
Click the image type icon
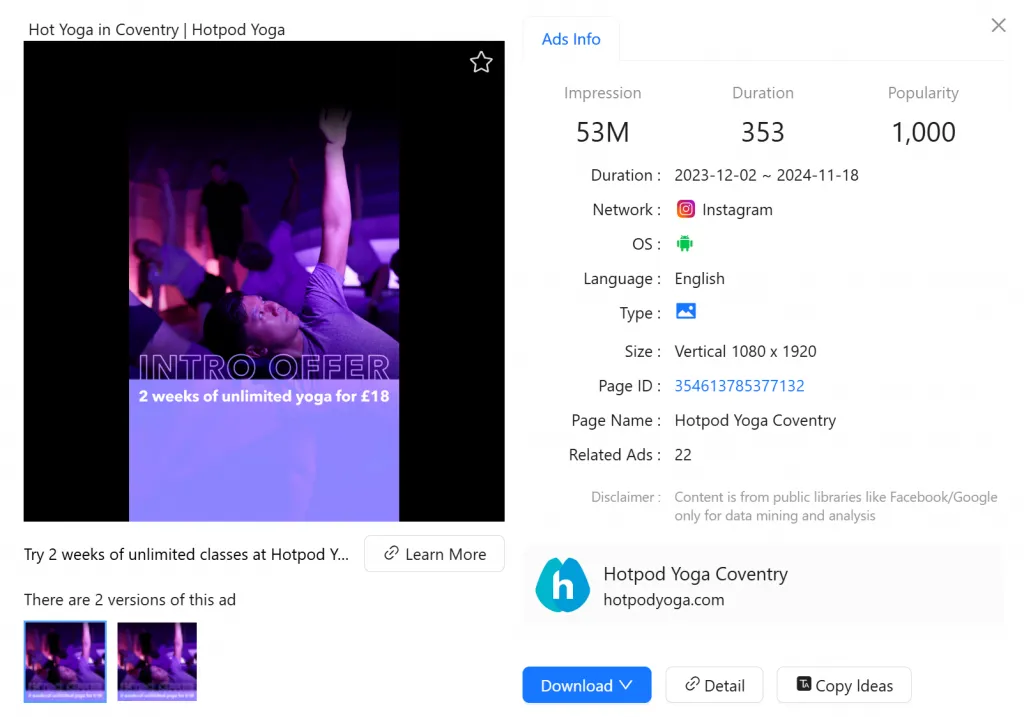pyautogui.click(x=685, y=312)
